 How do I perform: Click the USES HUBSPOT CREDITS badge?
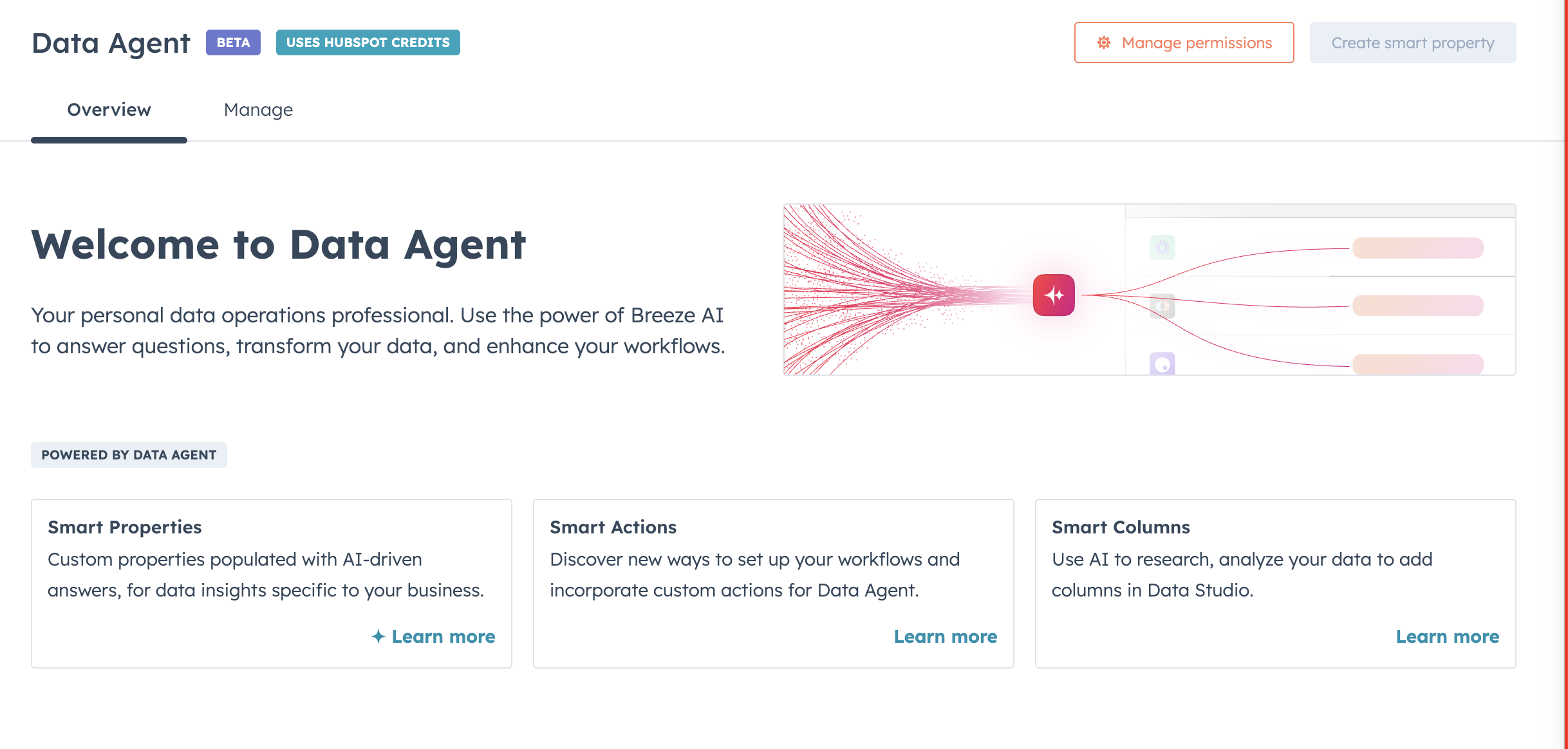tap(368, 42)
